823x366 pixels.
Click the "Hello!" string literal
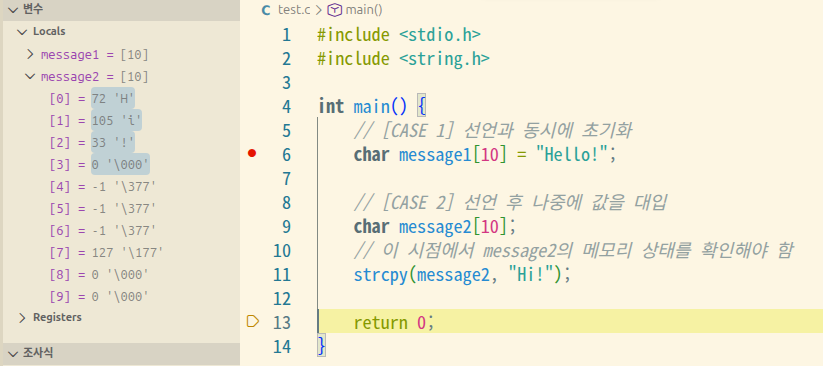[x=573, y=155]
